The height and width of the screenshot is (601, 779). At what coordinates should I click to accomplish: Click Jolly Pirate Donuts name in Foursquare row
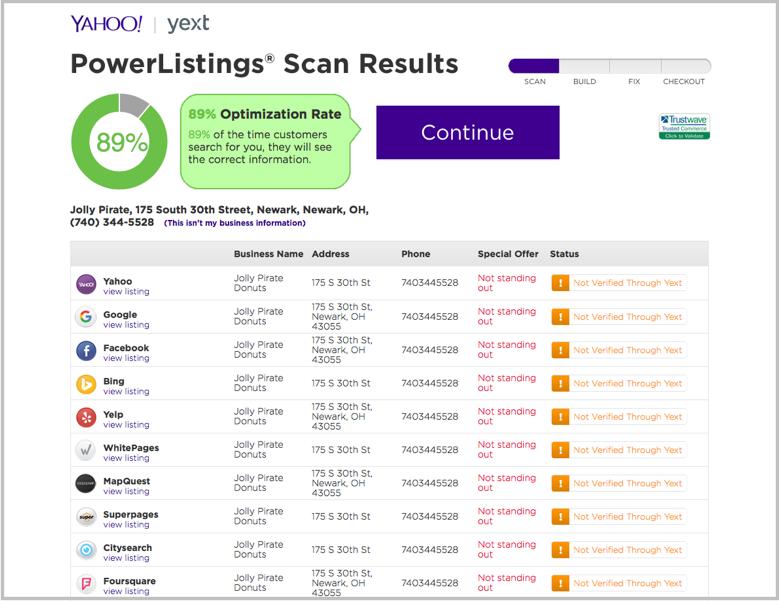click(x=258, y=583)
